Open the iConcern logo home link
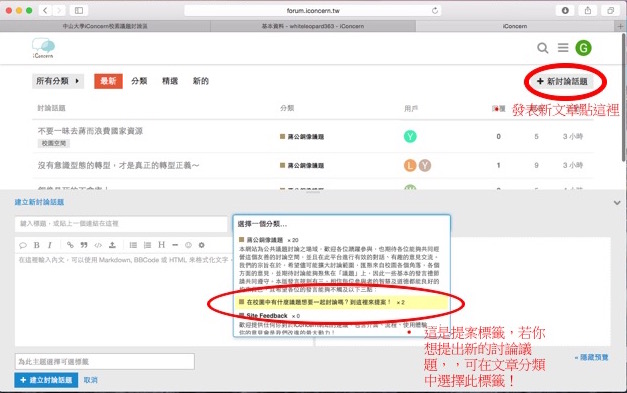 [43, 48]
